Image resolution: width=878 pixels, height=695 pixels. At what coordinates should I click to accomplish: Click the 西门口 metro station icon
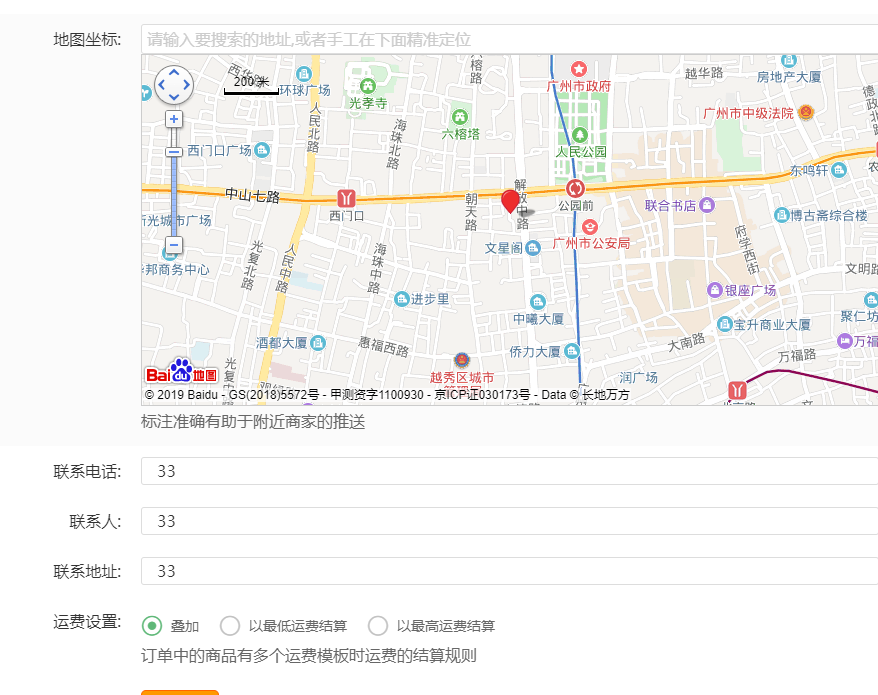[x=346, y=196]
